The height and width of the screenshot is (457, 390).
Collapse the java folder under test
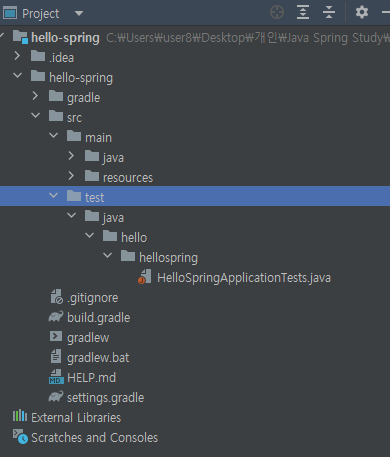[71, 216]
